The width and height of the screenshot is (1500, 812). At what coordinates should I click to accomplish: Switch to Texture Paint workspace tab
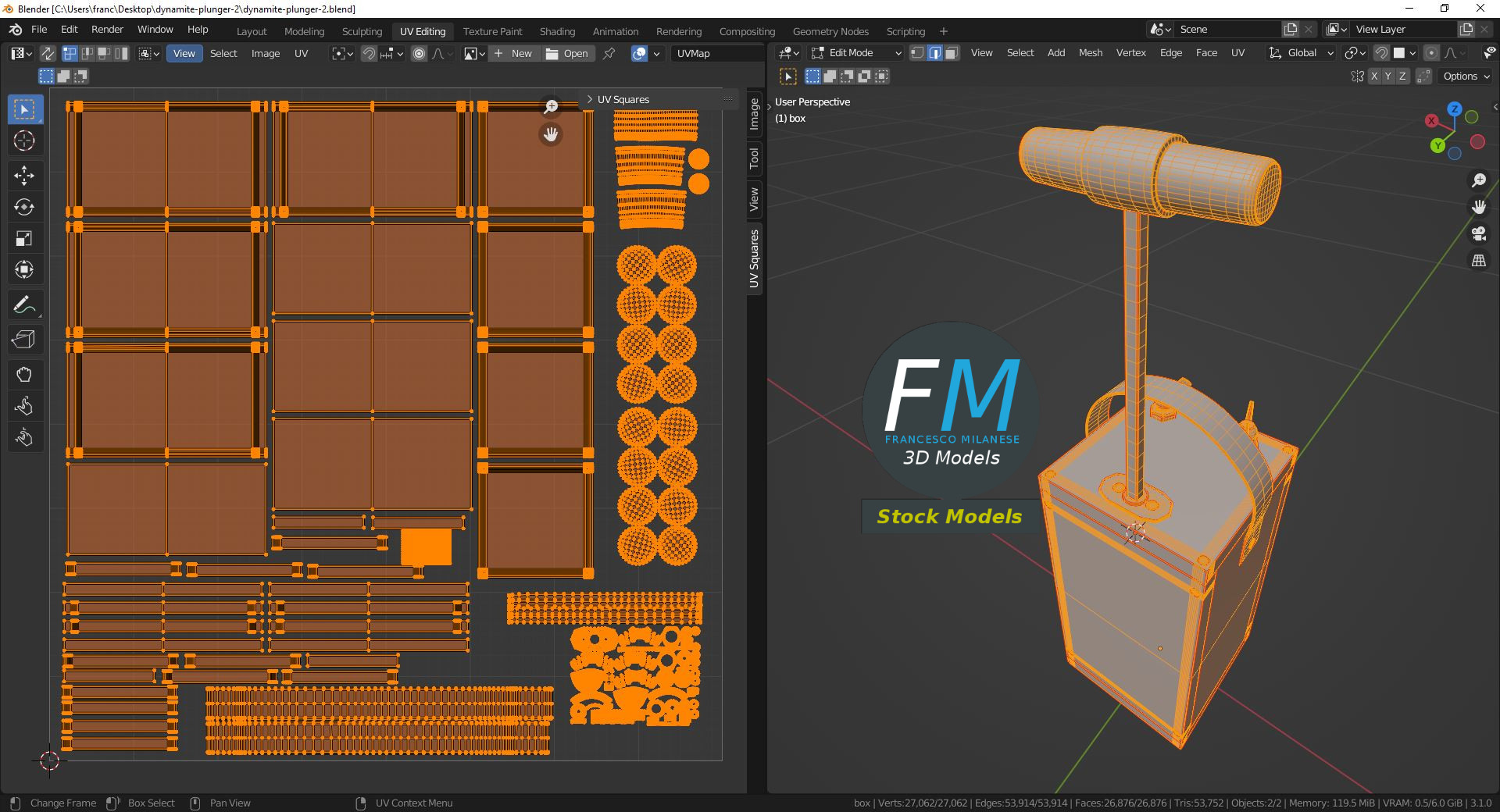pyautogui.click(x=492, y=31)
